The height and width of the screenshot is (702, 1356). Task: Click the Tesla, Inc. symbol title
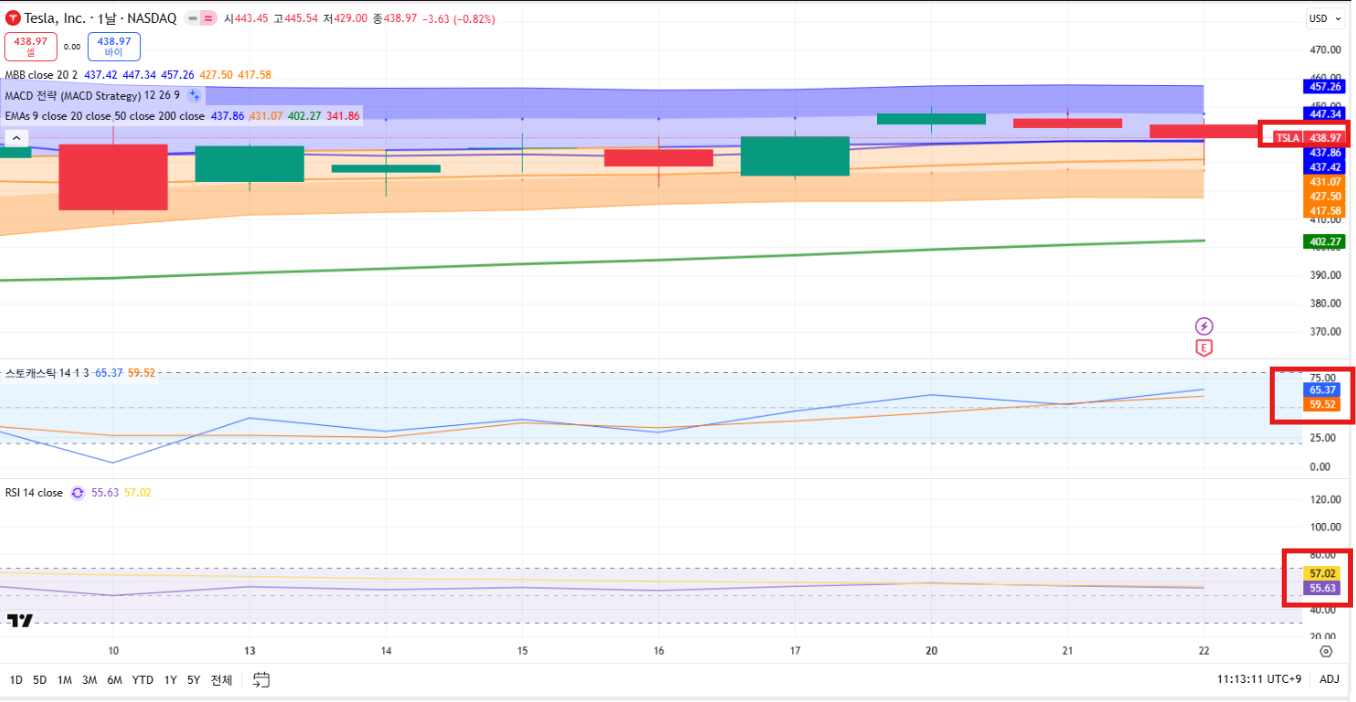(54, 18)
